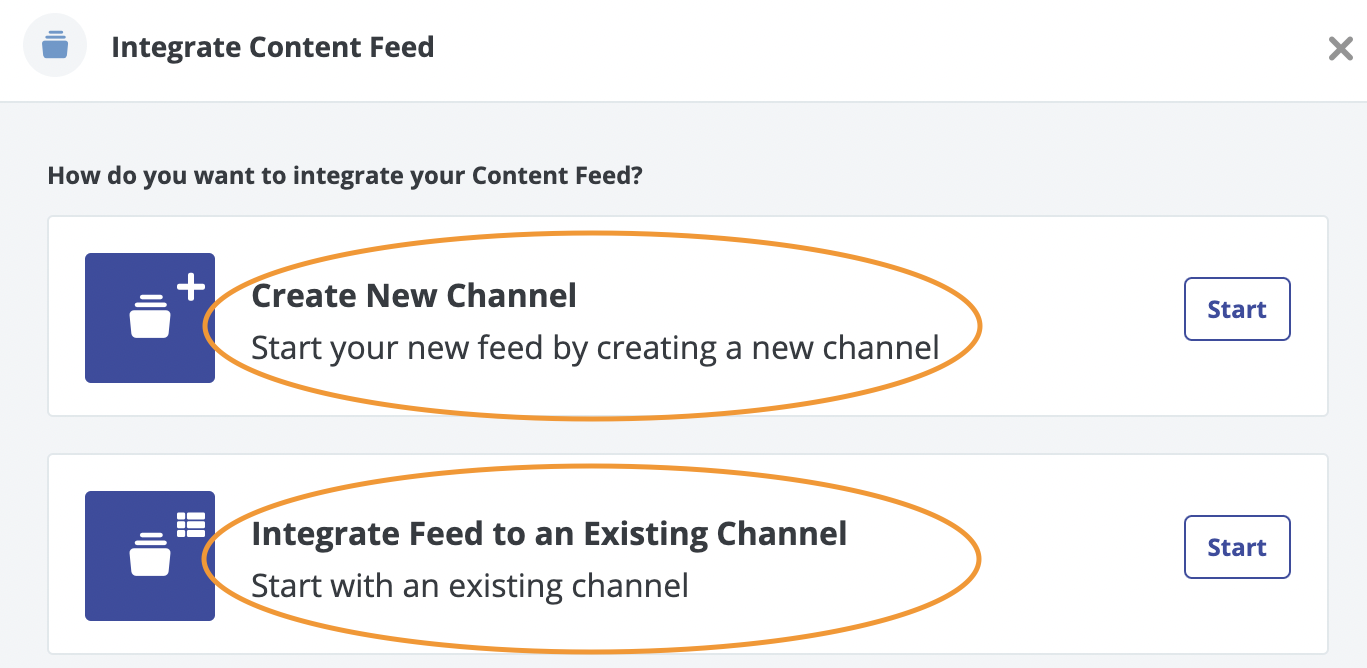Click the content feed icon in the header
The image size is (1367, 668).
click(x=55, y=47)
